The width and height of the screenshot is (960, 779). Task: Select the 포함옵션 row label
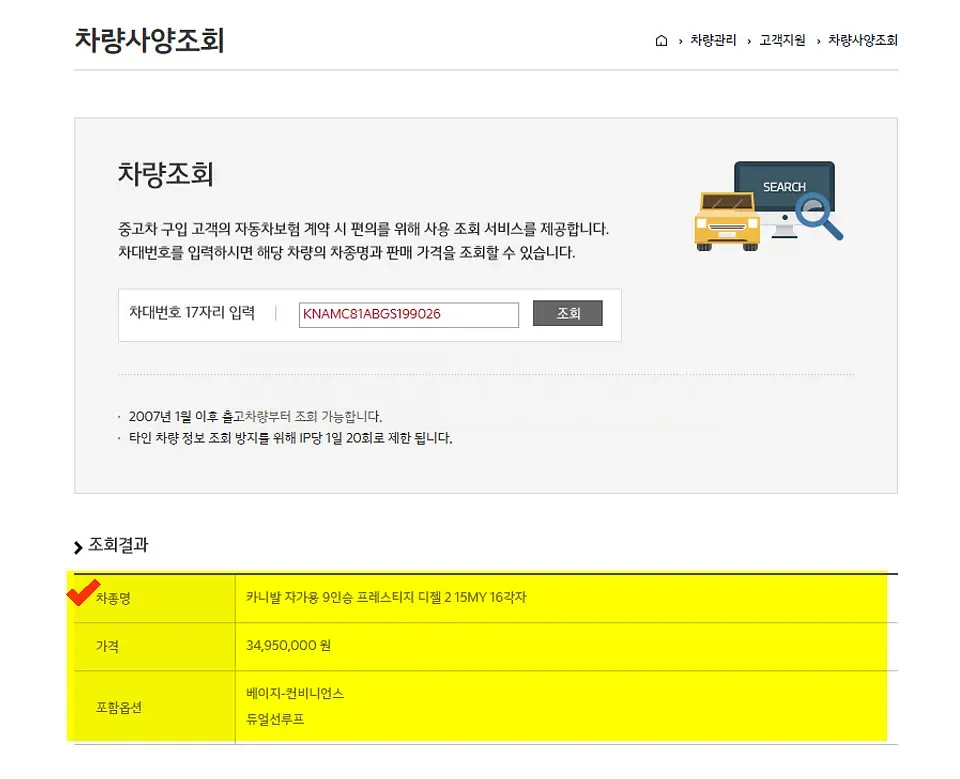click(x=119, y=707)
